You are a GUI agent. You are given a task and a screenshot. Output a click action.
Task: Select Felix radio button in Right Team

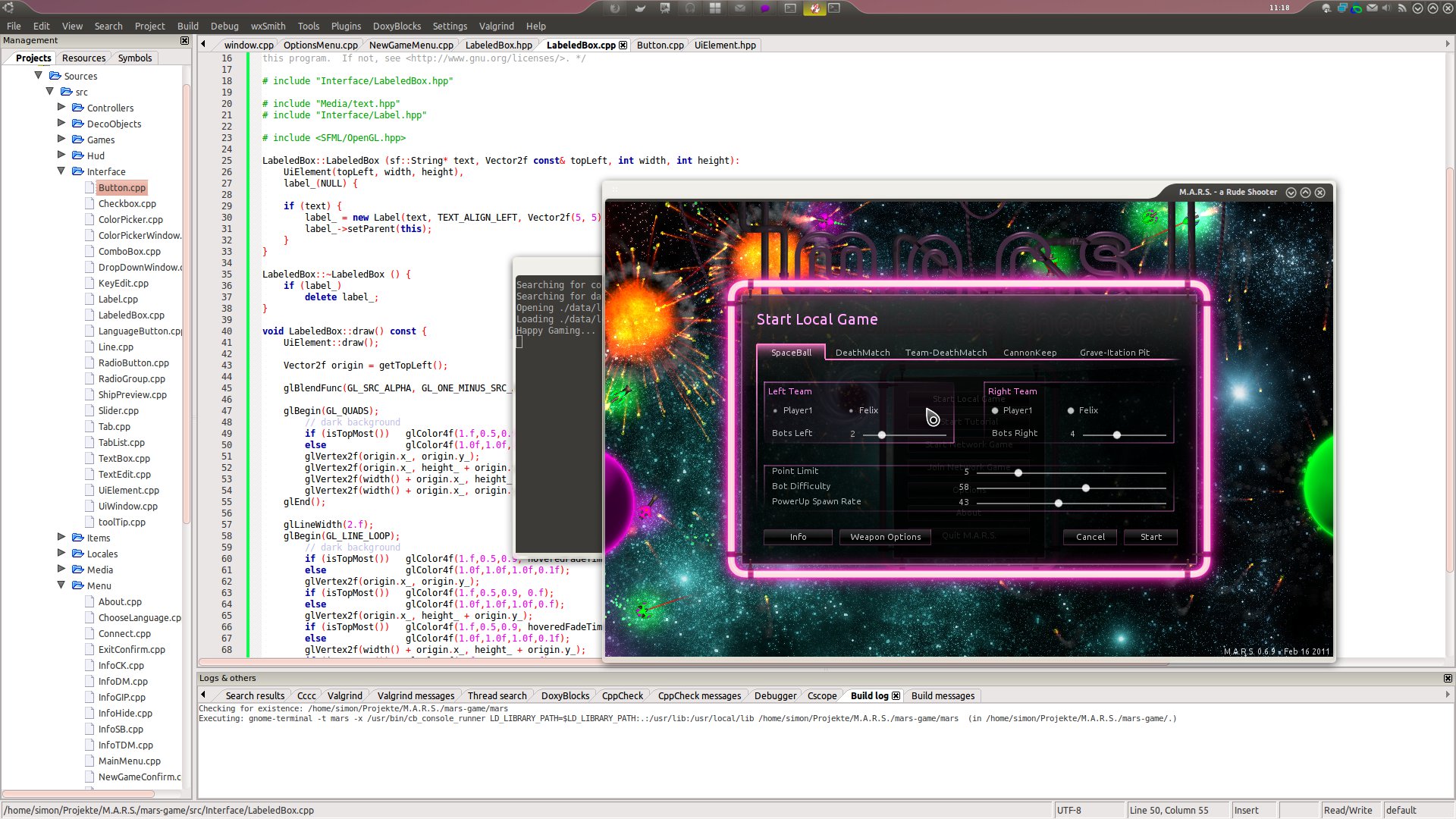click(1071, 411)
